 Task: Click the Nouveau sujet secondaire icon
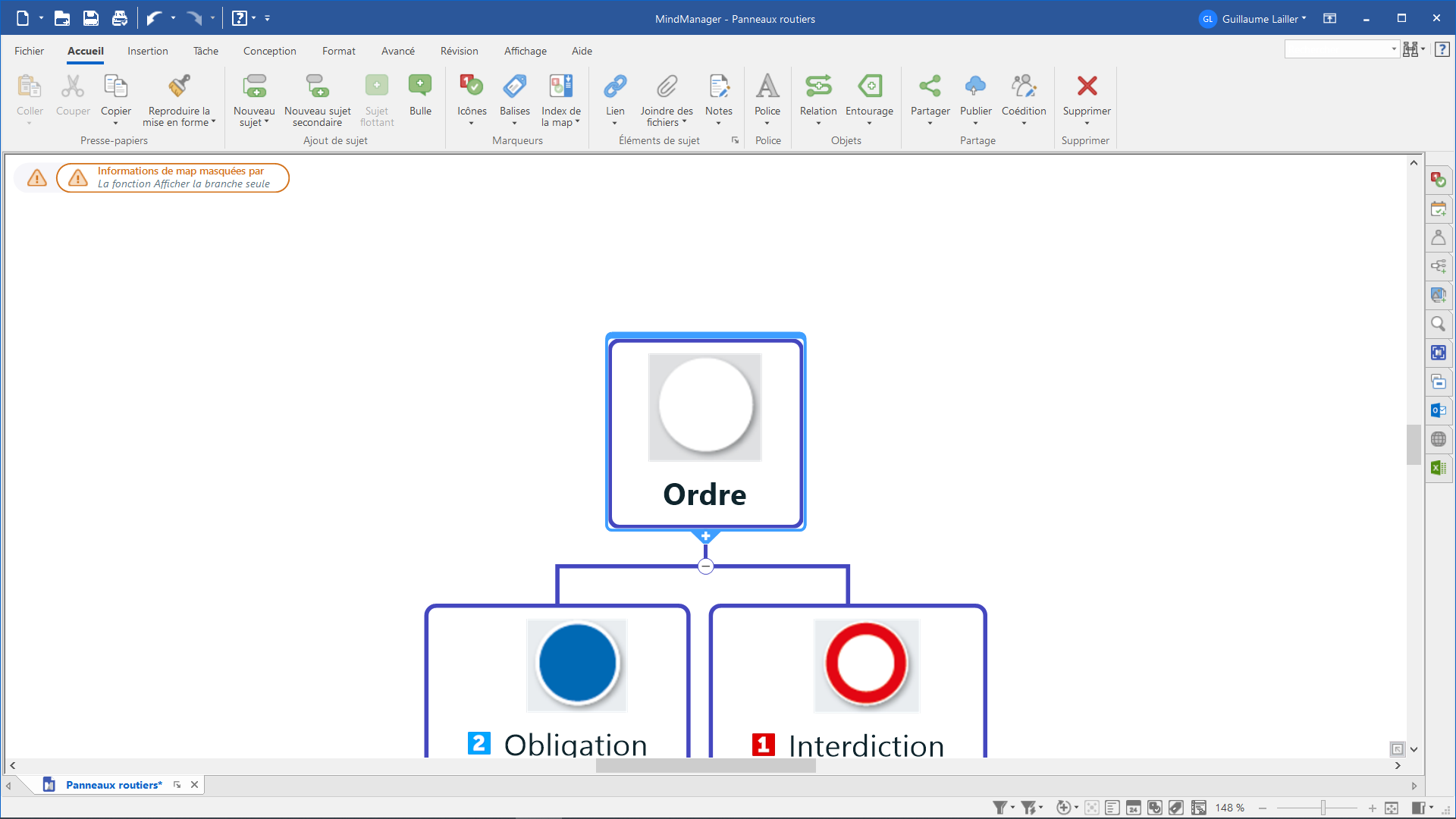coord(317,86)
